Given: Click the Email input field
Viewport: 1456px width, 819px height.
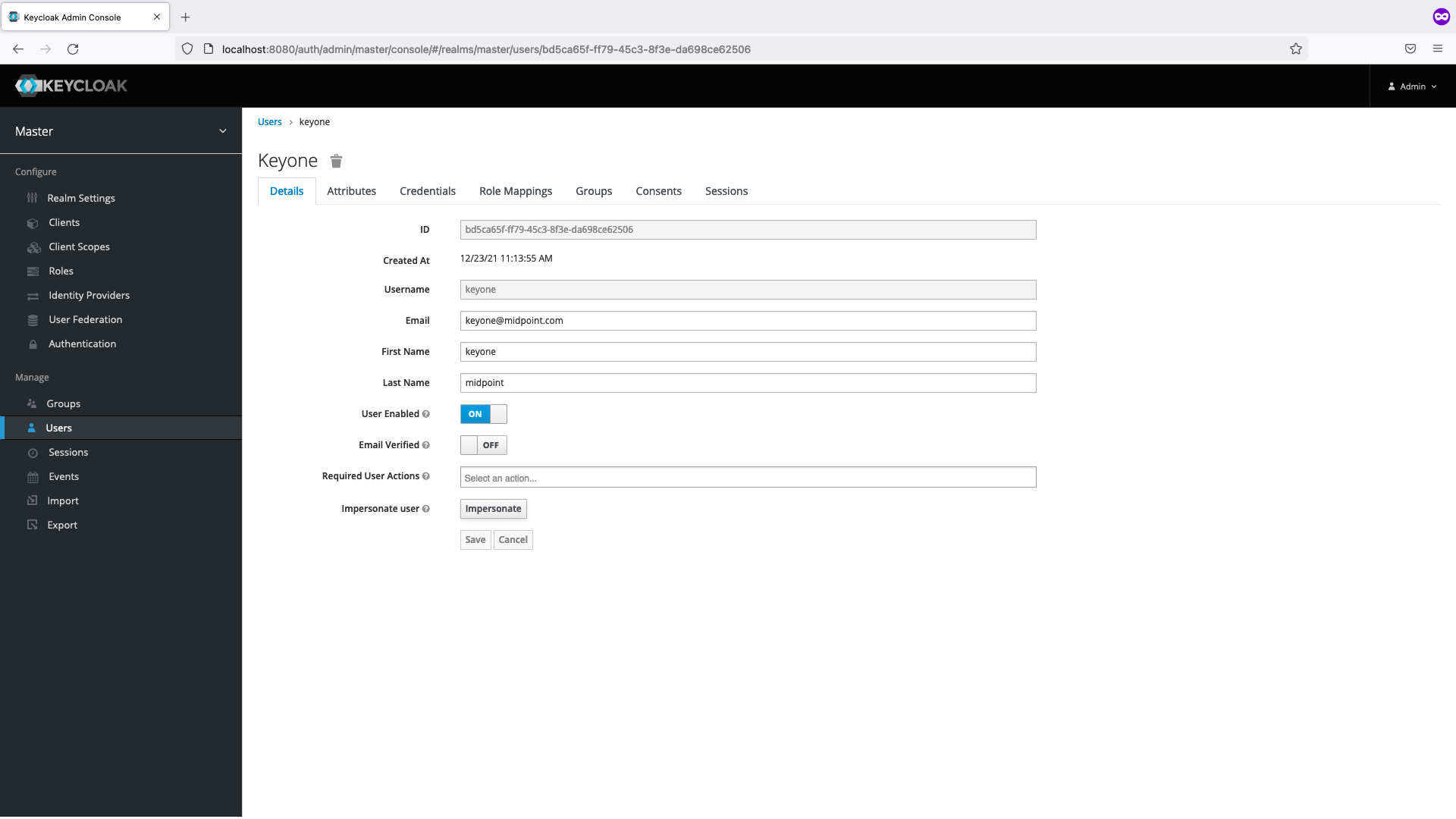Looking at the screenshot, I should click(748, 320).
